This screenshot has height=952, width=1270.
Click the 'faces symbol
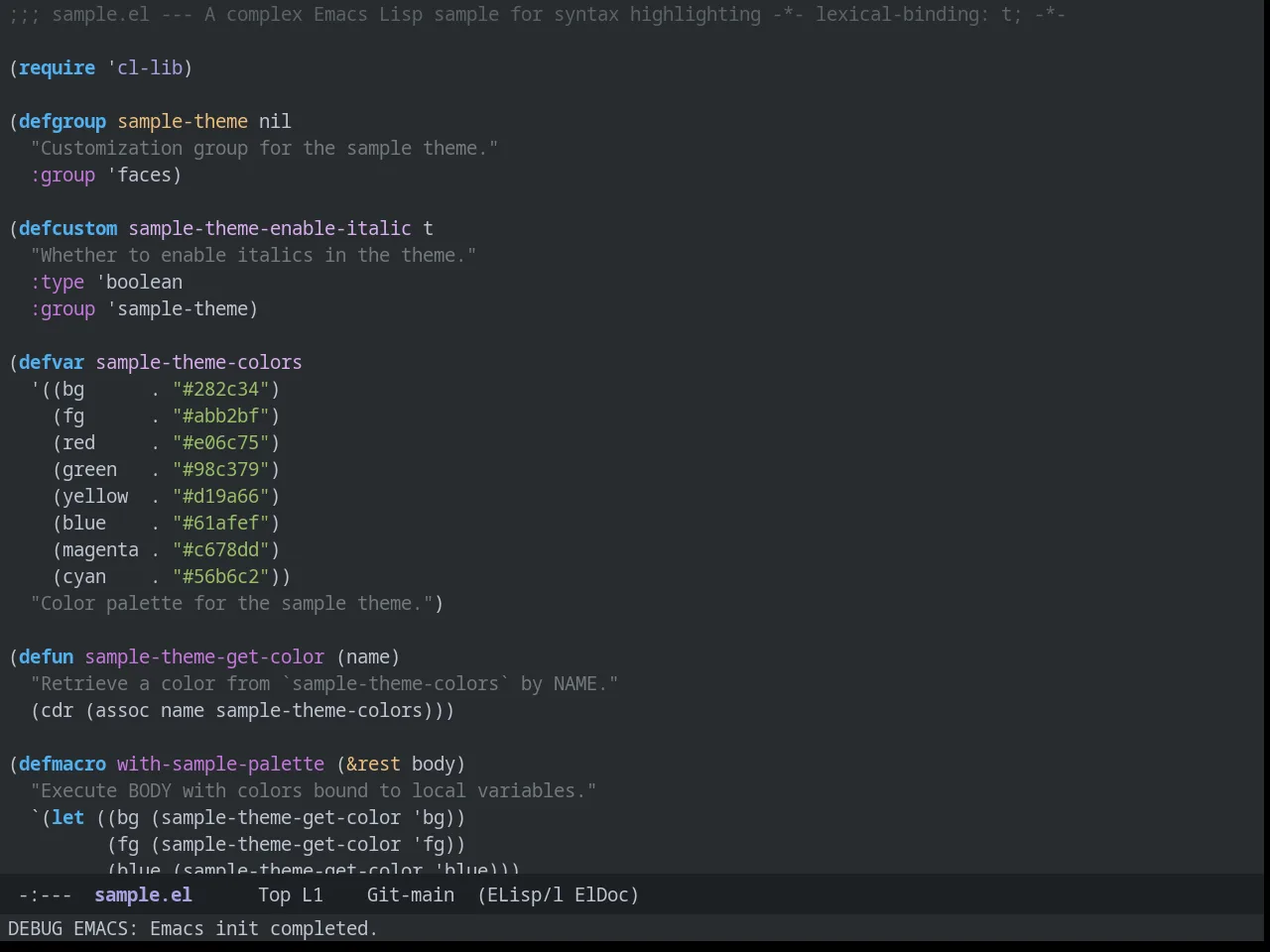point(139,175)
